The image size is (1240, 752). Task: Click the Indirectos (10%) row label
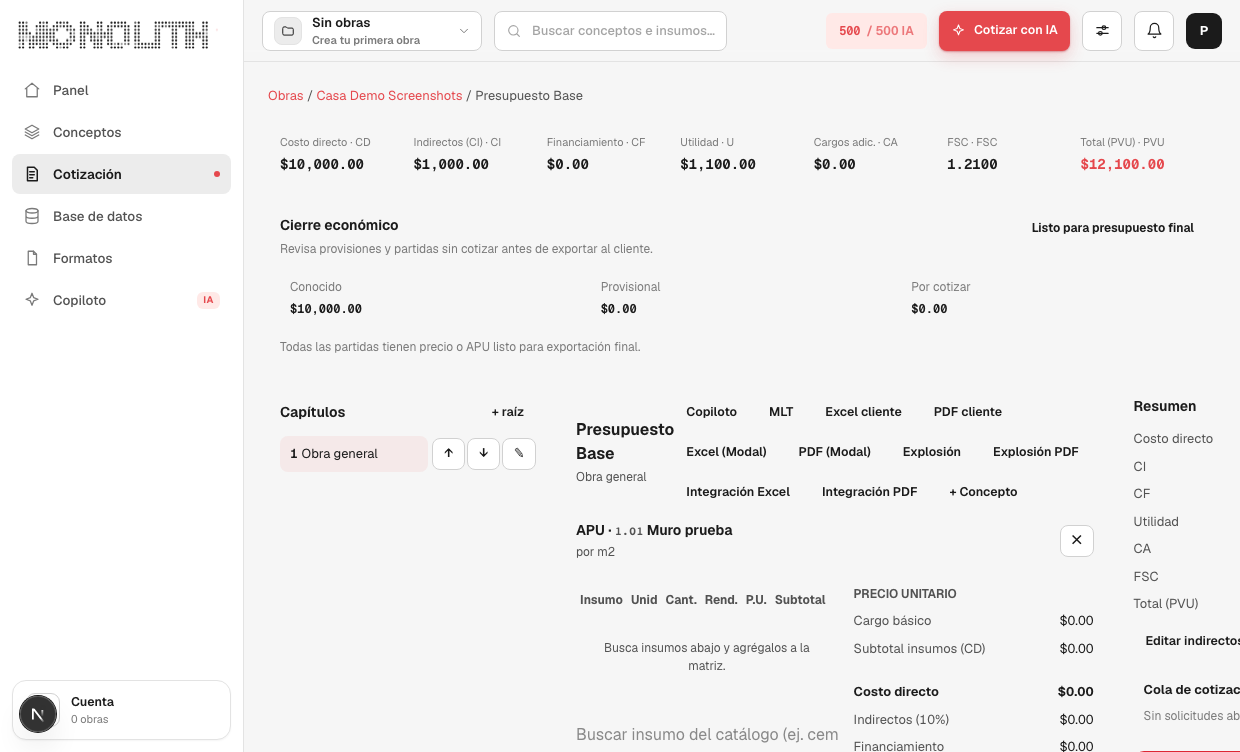[901, 720]
